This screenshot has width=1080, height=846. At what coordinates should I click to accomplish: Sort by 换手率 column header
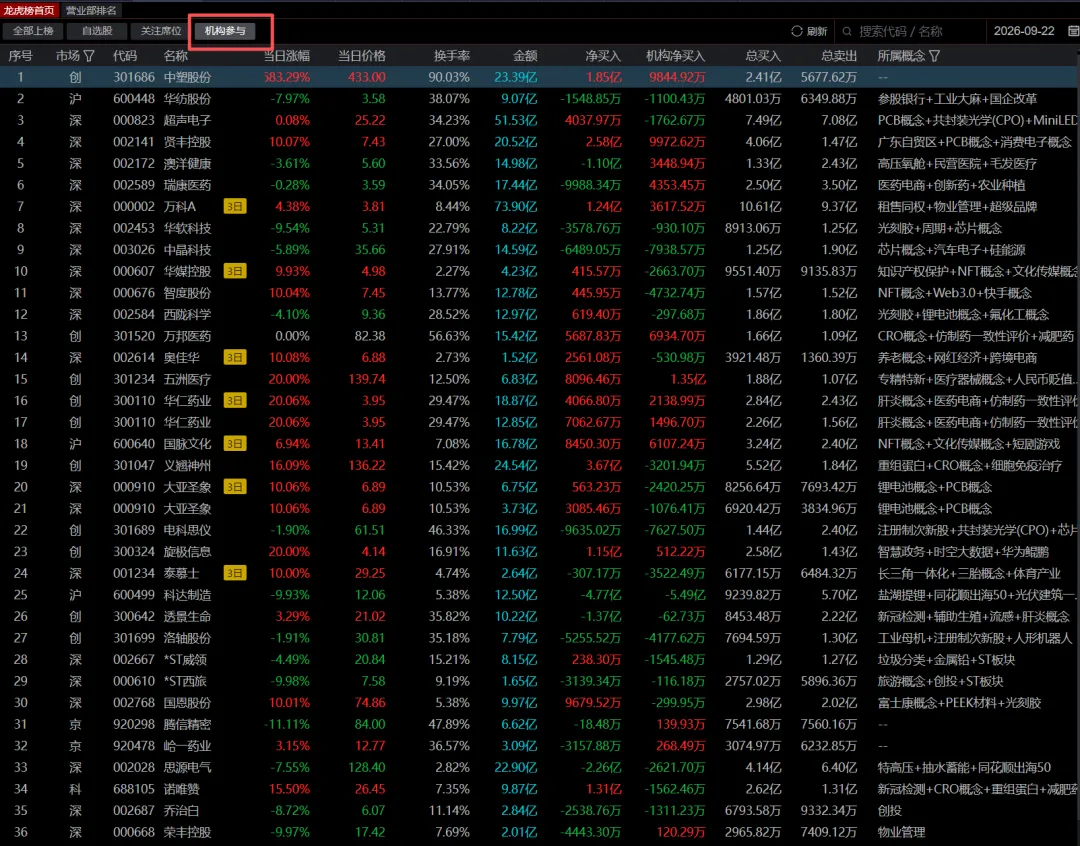coord(452,56)
